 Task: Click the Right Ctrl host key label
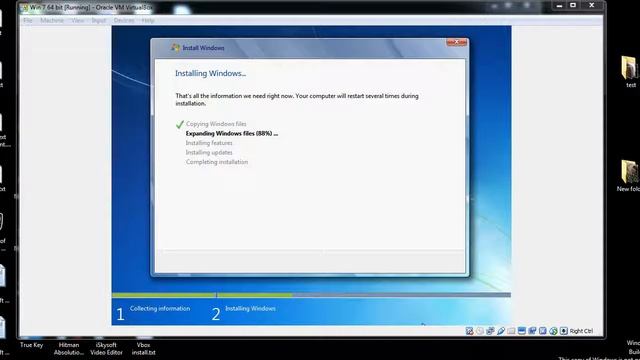tap(581, 331)
